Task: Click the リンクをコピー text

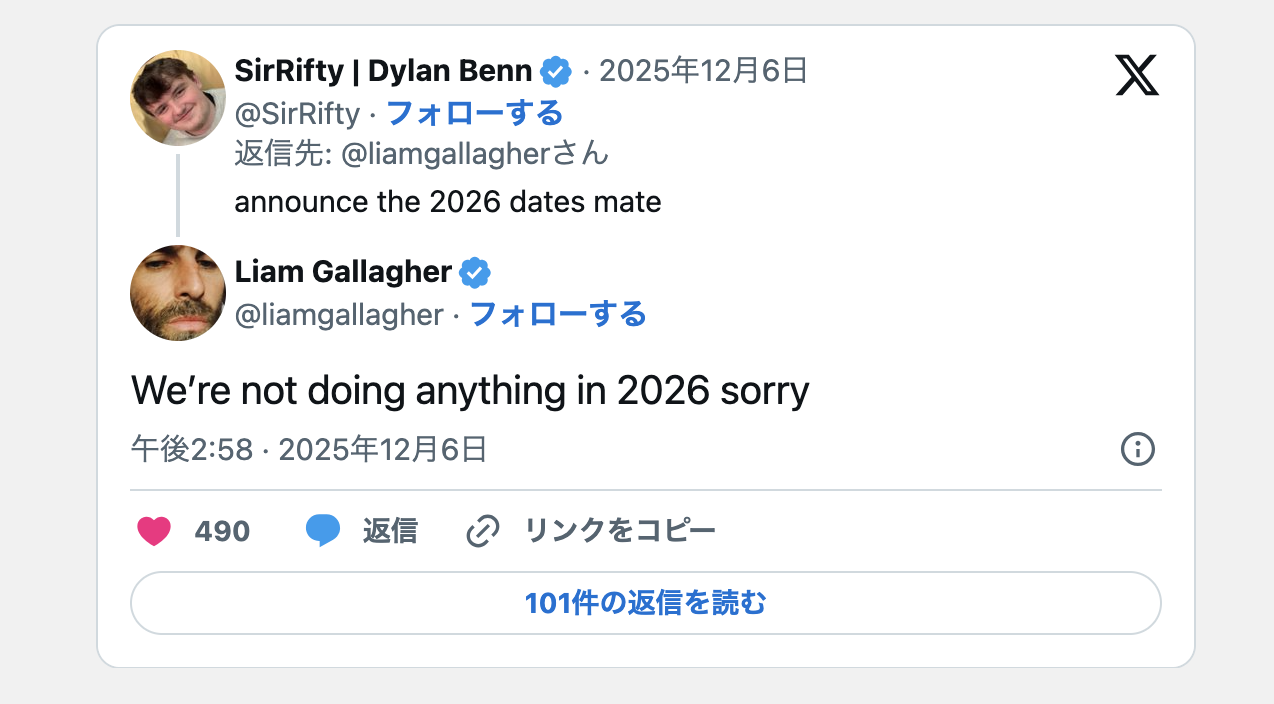Action: 620,530
